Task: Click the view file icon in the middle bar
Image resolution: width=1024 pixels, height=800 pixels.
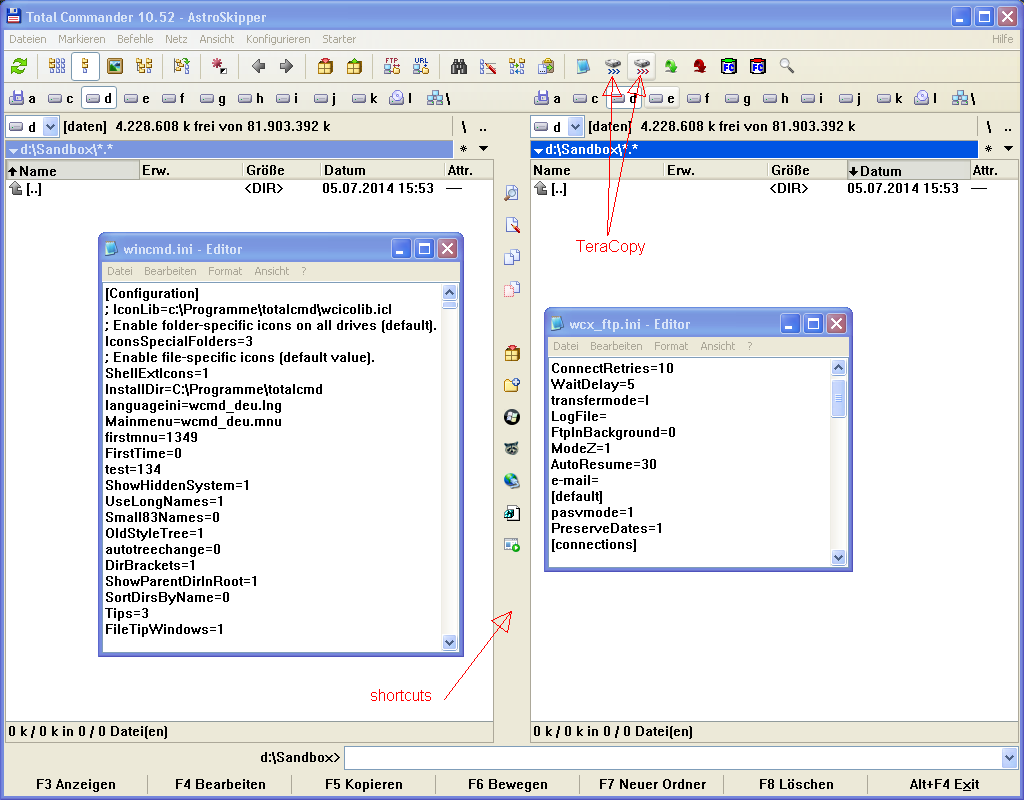Action: [512, 193]
